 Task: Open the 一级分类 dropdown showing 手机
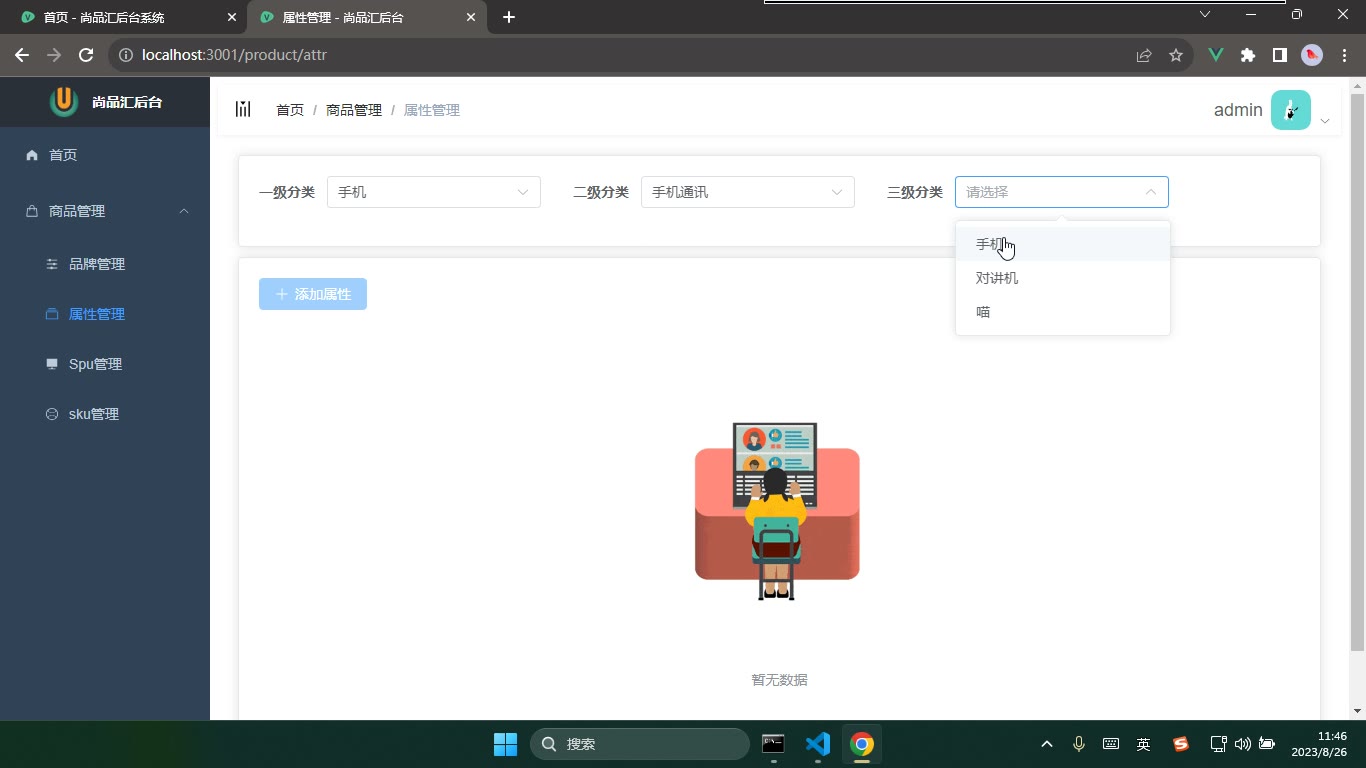(434, 192)
